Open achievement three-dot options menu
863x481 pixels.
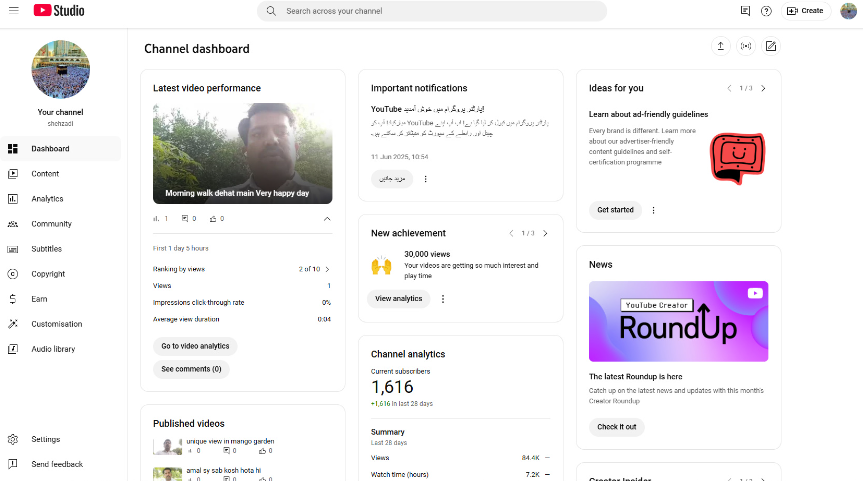(443, 299)
